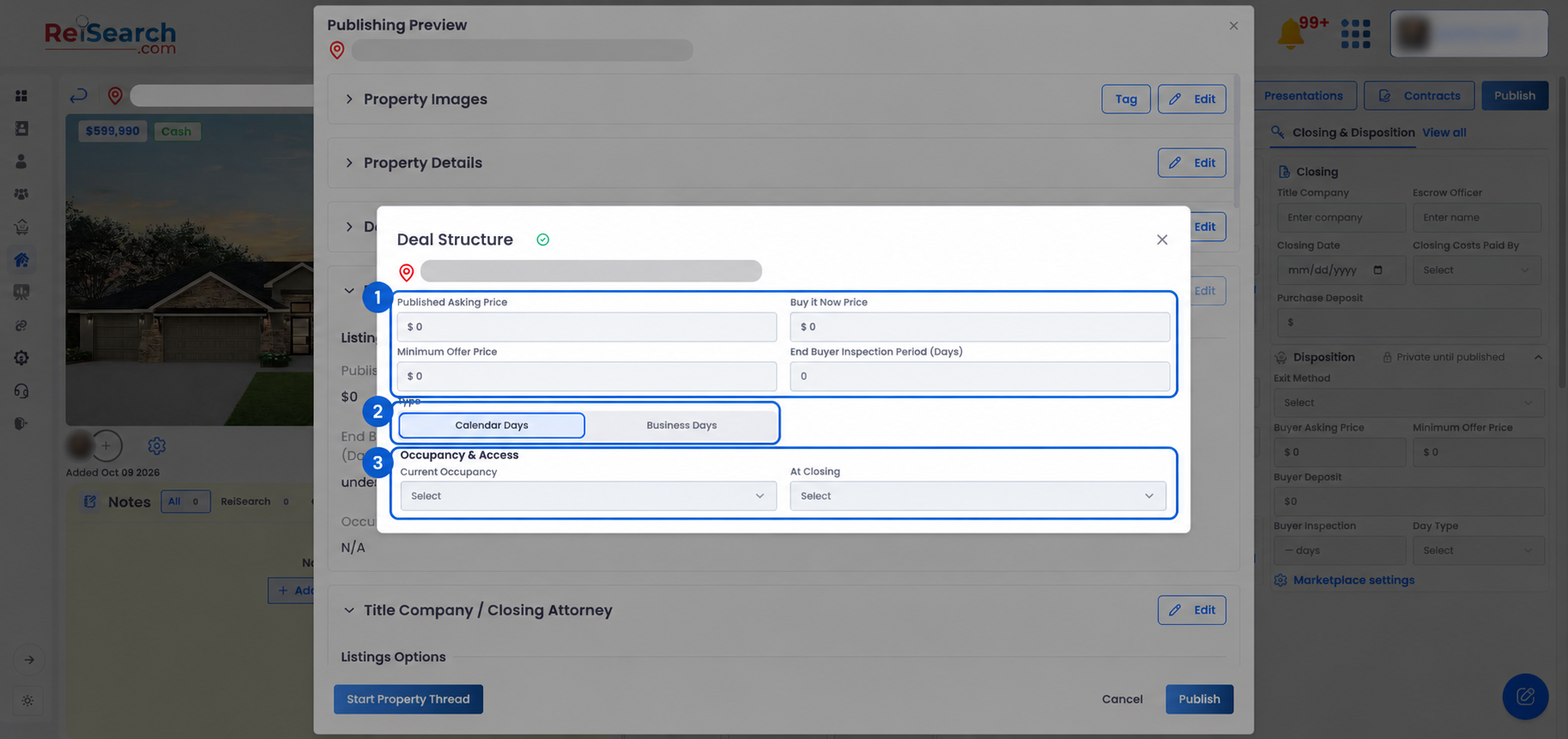The width and height of the screenshot is (1568, 739).
Task: Open the blue apps grid icon
Action: [x=1355, y=34]
